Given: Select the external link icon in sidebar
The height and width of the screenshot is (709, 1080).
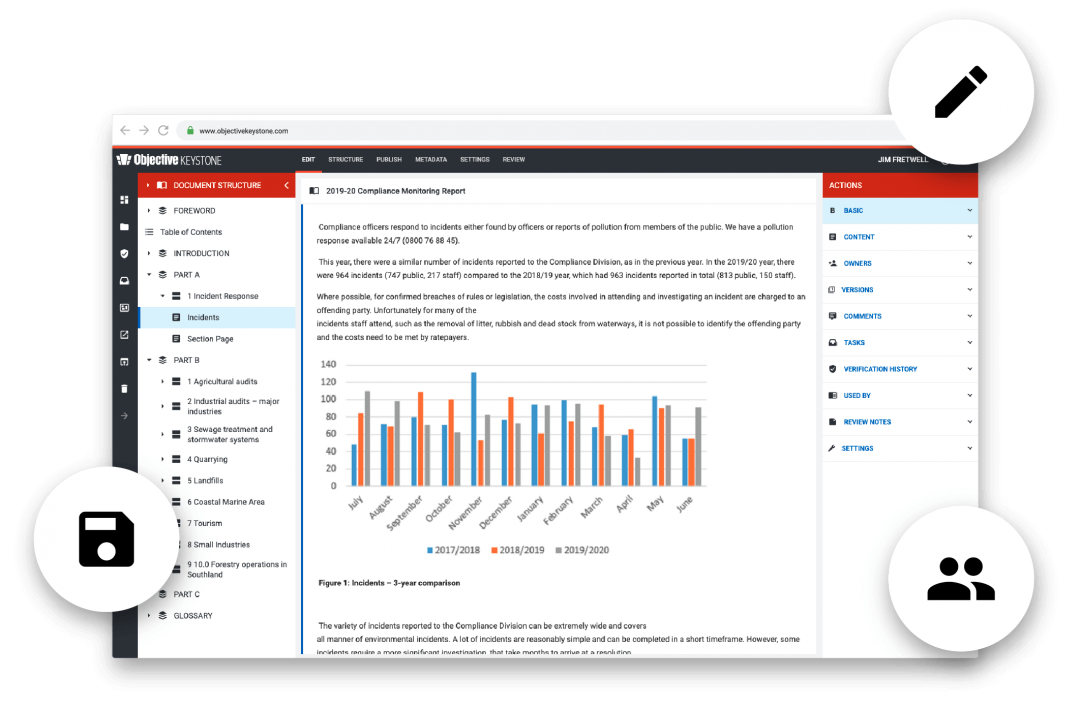Looking at the screenshot, I should (123, 334).
